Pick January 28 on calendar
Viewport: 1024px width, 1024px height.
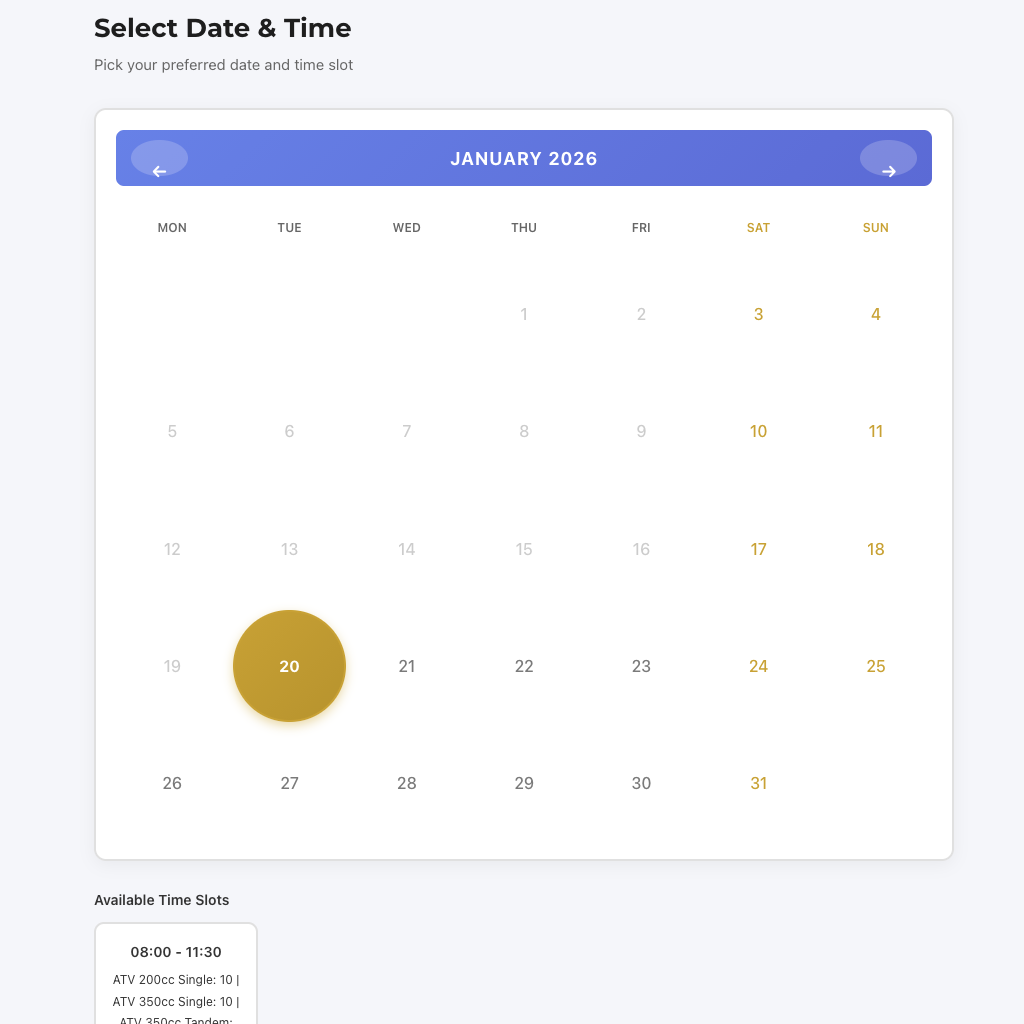coord(407,783)
